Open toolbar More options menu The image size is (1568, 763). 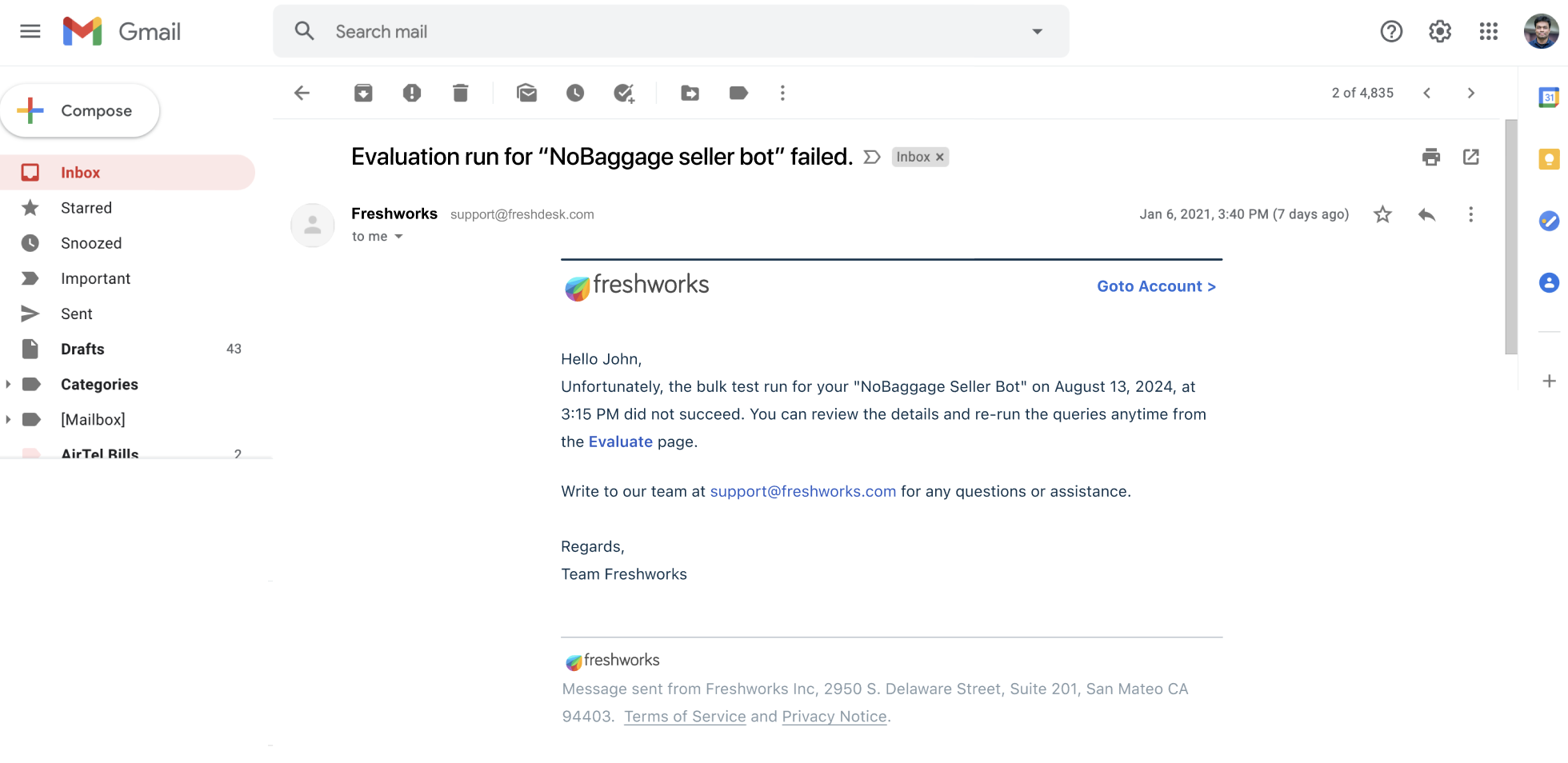782,93
